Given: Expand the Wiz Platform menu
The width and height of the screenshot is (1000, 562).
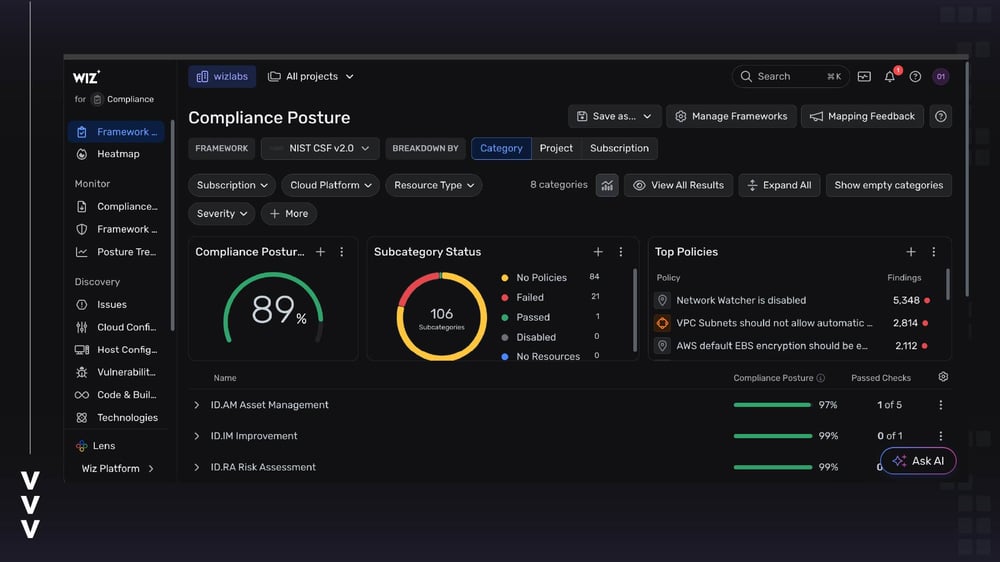Looking at the screenshot, I should point(118,468).
